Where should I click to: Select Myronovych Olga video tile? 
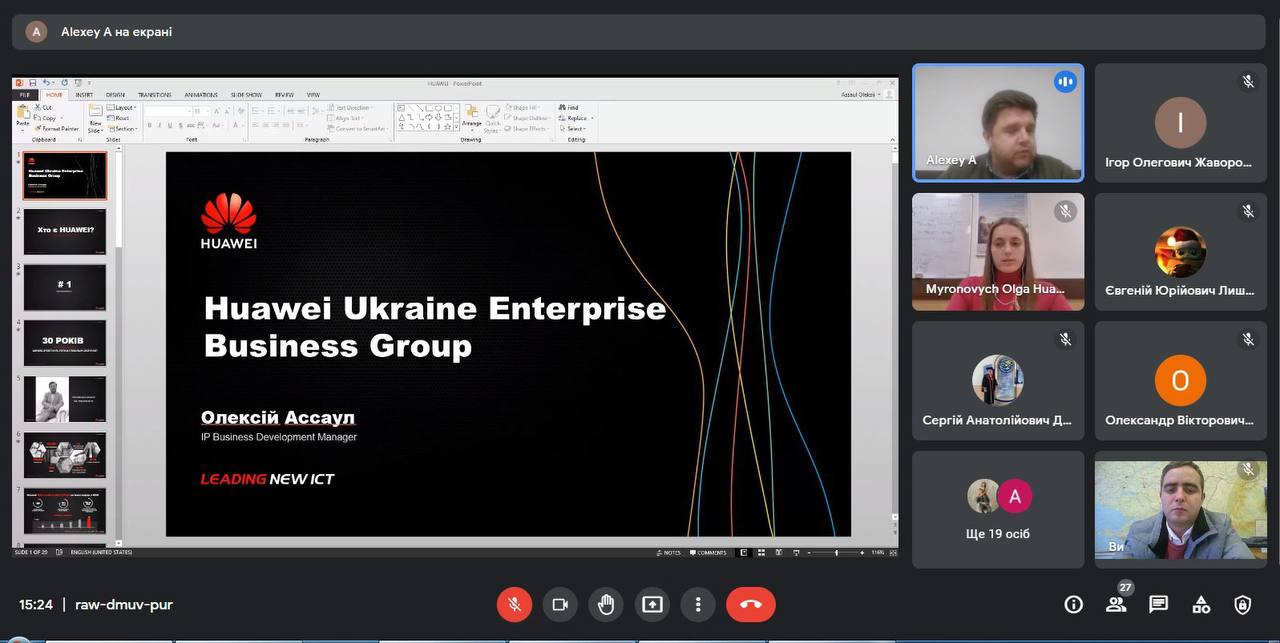pyautogui.click(x=998, y=252)
